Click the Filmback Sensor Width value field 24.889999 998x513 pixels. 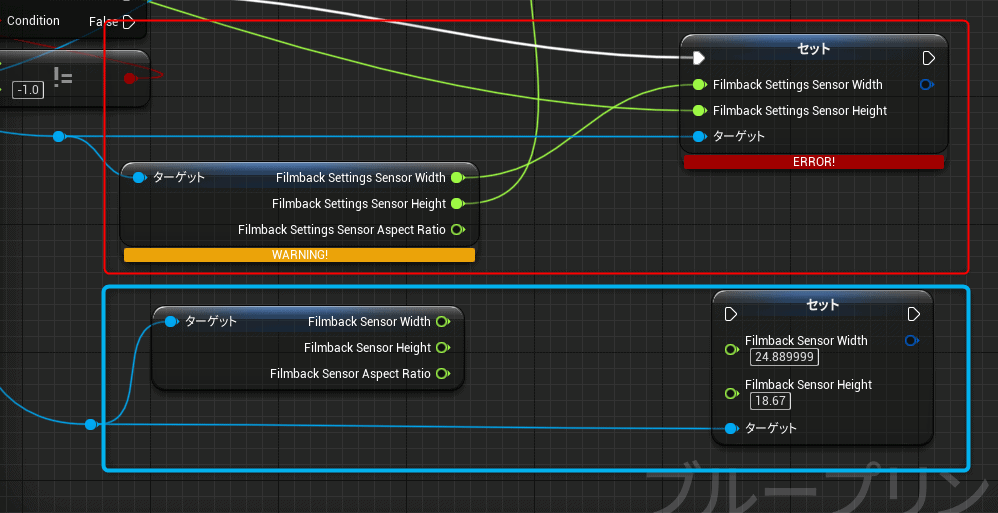(784, 357)
